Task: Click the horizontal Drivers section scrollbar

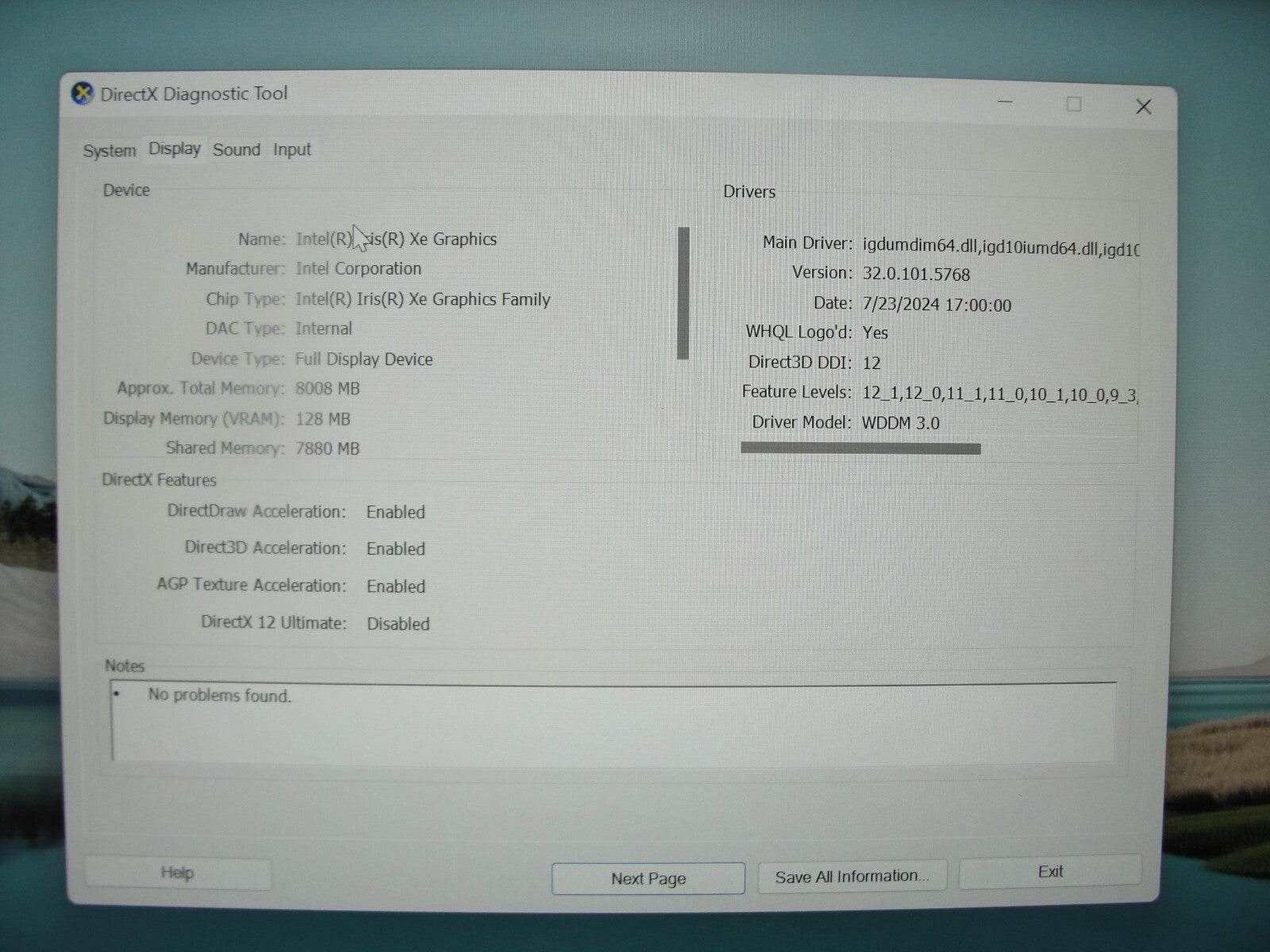Action: [861, 448]
